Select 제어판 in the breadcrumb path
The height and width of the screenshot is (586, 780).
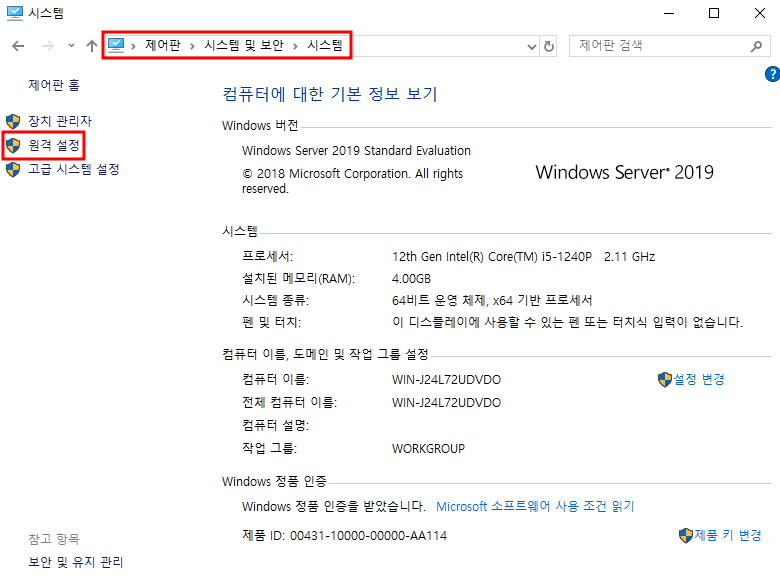163,45
